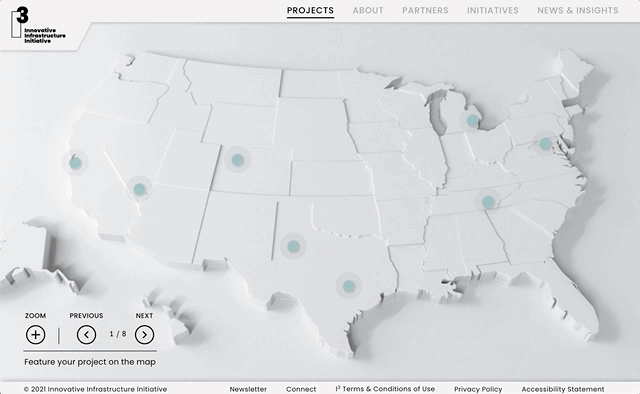Select the map marker near Las Vegas, Nevada
The height and width of the screenshot is (394, 640).
click(140, 189)
